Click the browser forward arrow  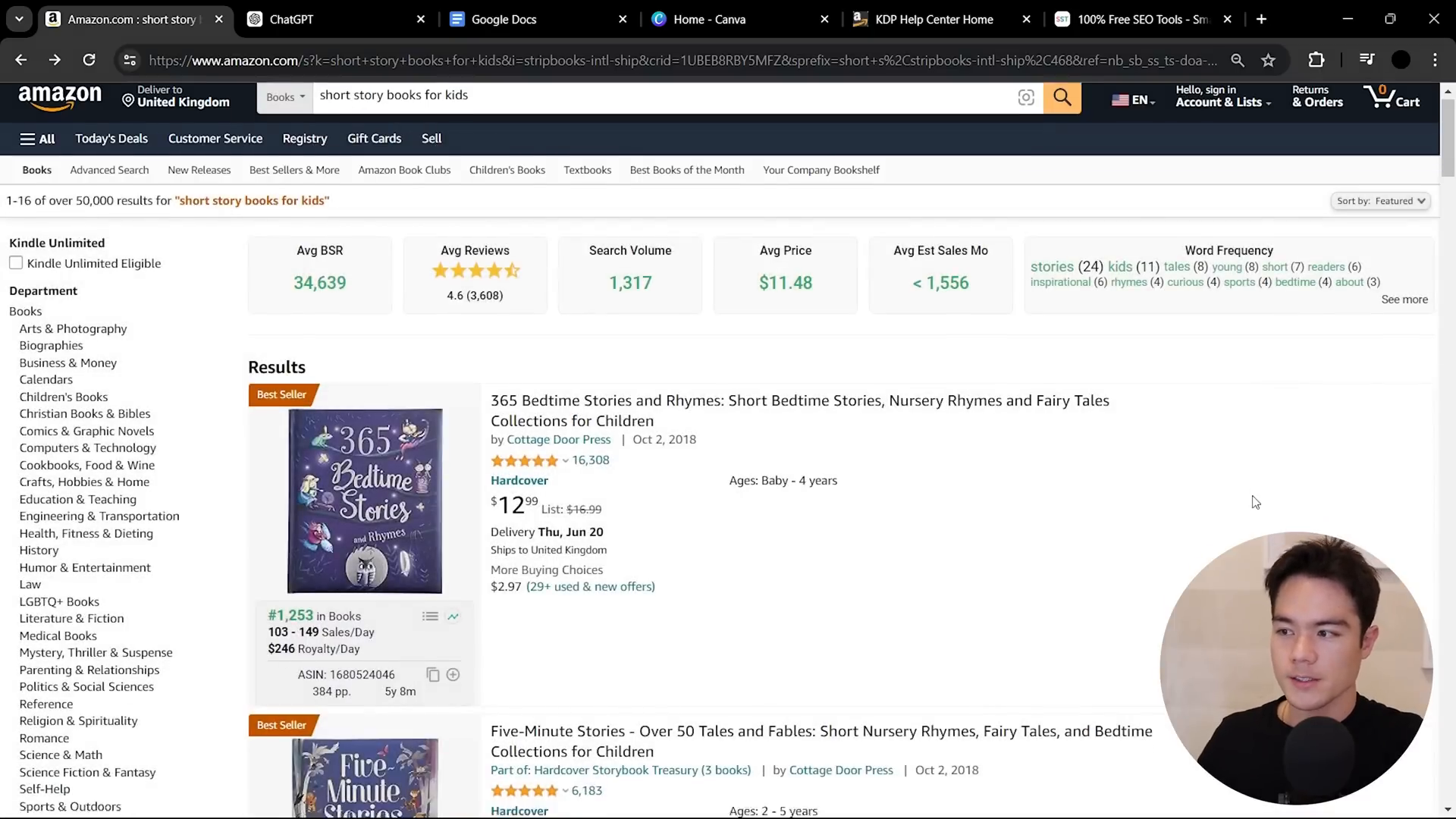click(55, 60)
